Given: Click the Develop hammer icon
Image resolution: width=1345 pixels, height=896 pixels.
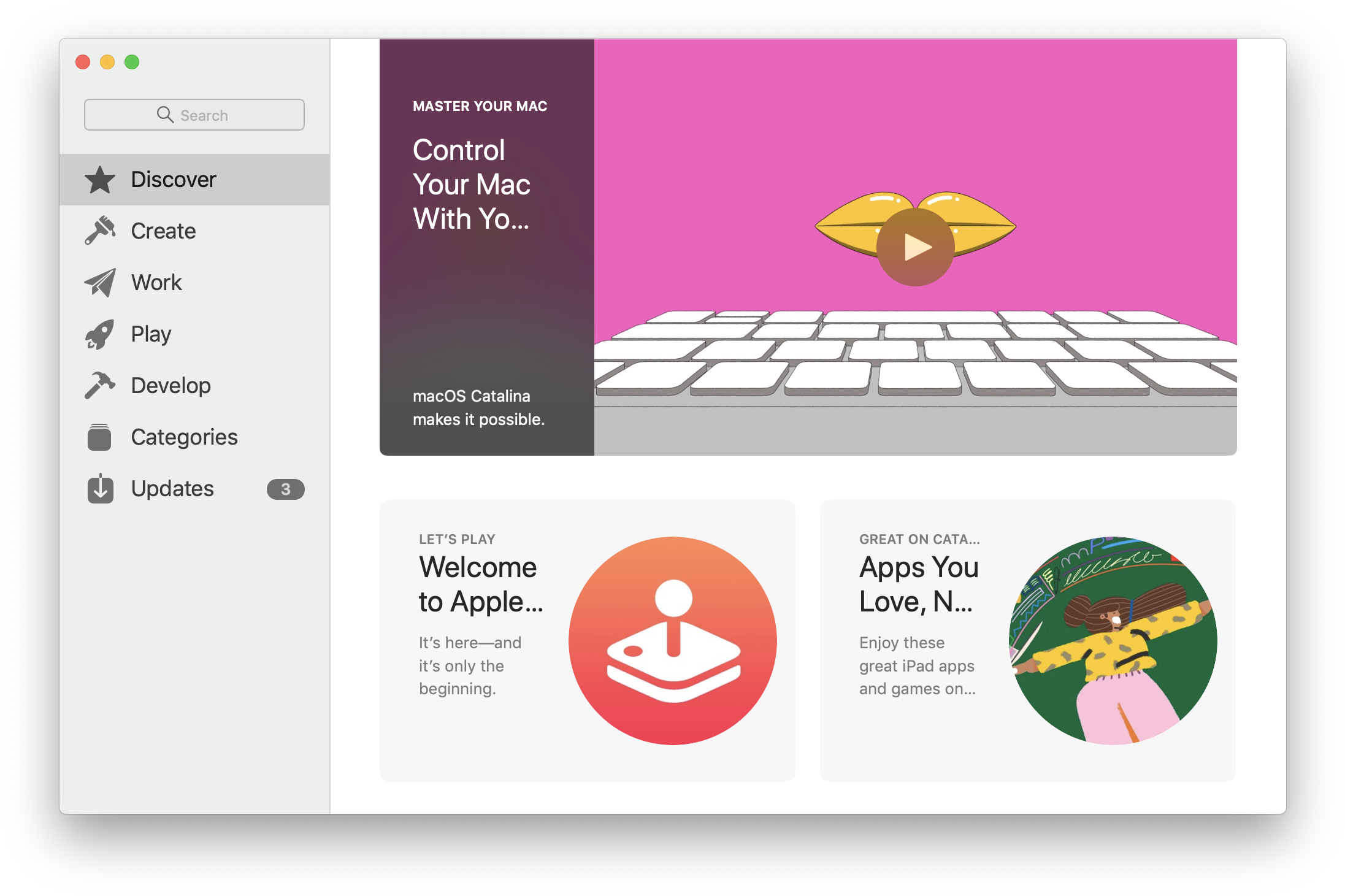Looking at the screenshot, I should pos(99,385).
